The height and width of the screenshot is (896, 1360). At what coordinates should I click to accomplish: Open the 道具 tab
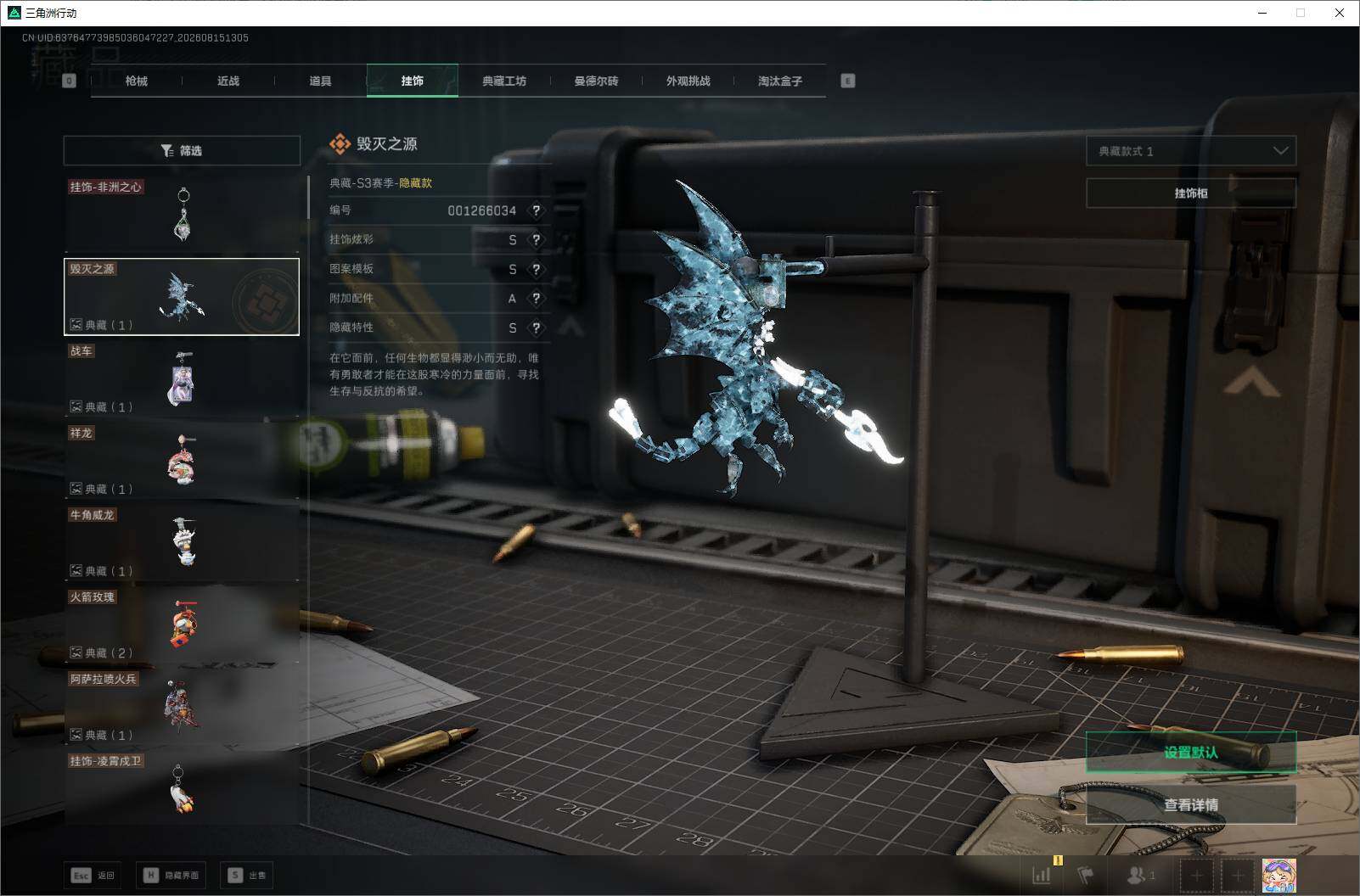(320, 81)
